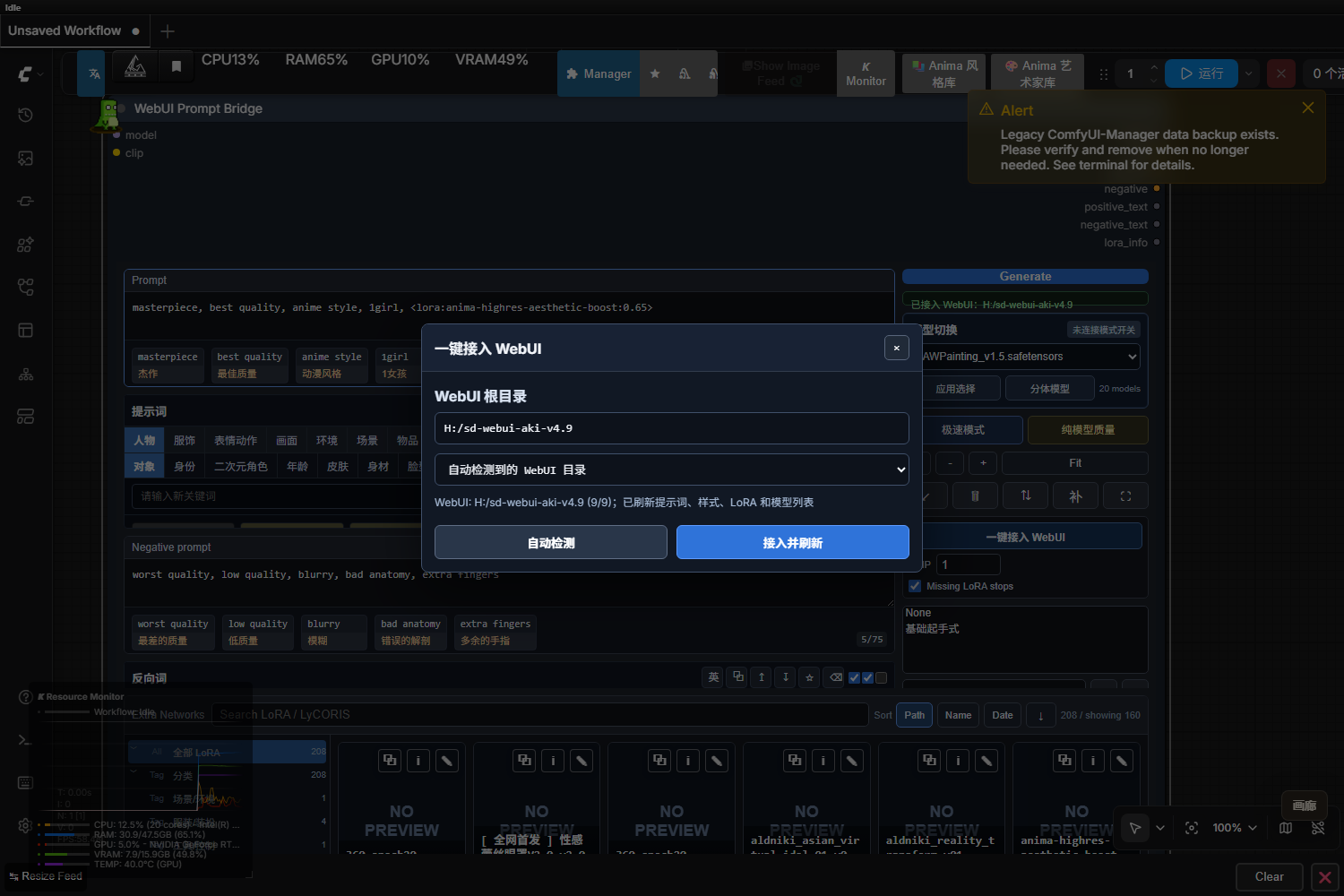Viewport: 1344px width, 896px height.
Task: Select the 人物 prompt category tab
Action: pyautogui.click(x=144, y=441)
